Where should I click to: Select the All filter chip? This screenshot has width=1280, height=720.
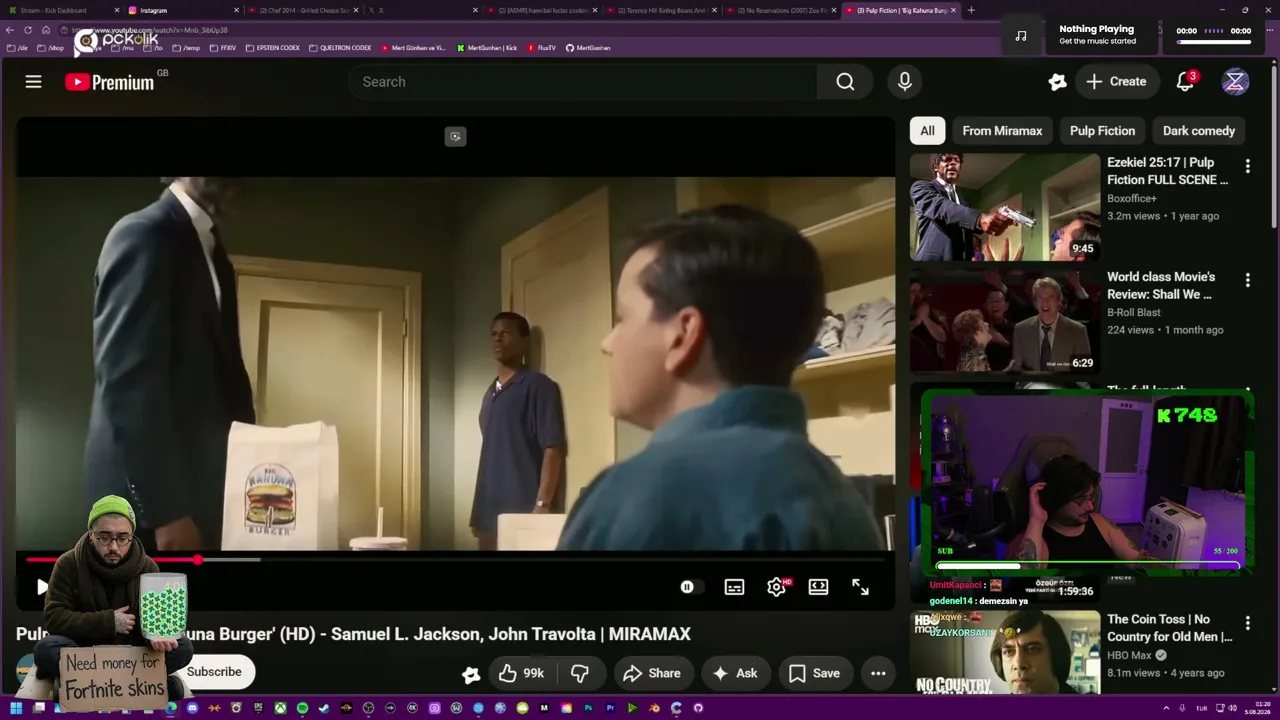pyautogui.click(x=927, y=131)
